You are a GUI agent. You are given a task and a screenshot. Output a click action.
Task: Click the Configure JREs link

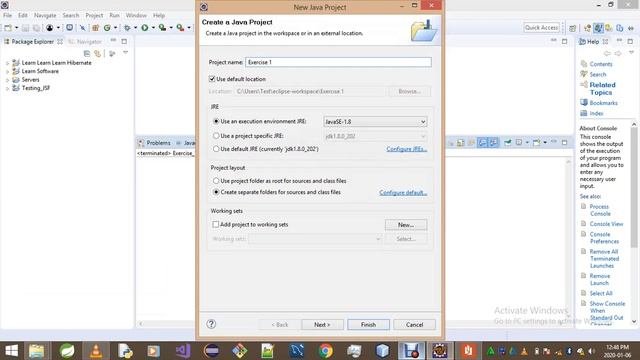(x=407, y=149)
